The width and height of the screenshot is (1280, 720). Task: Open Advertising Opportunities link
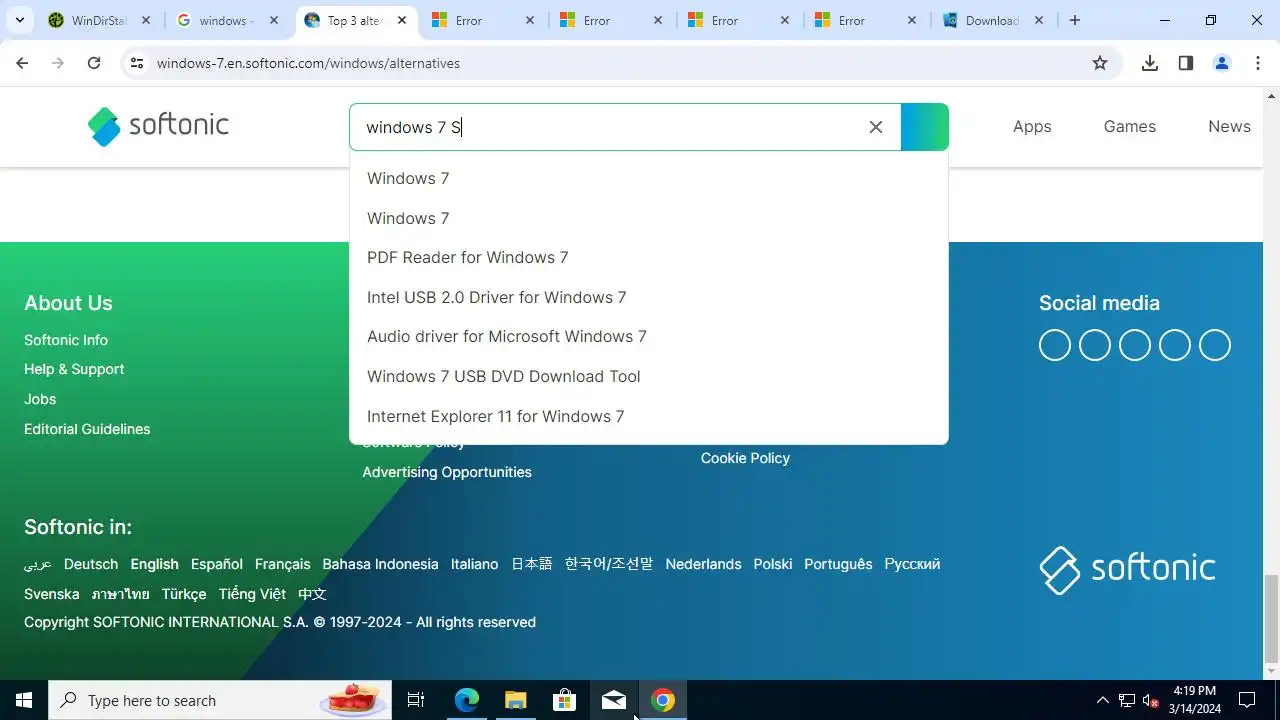click(447, 472)
